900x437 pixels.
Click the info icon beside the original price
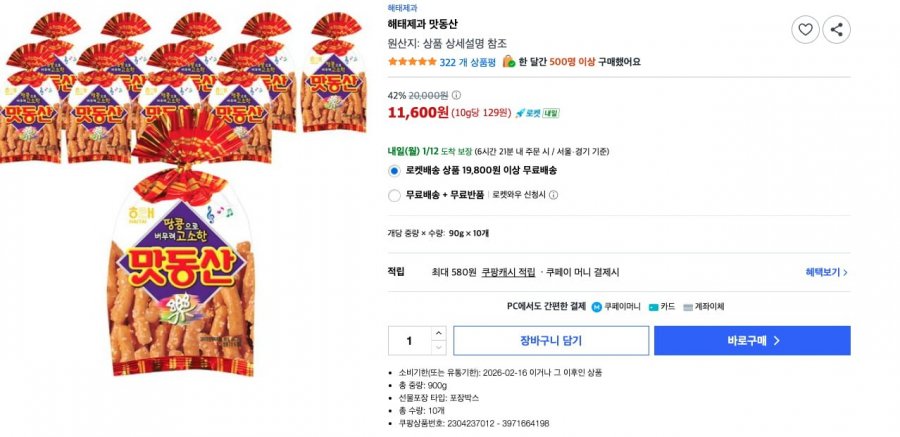457,95
